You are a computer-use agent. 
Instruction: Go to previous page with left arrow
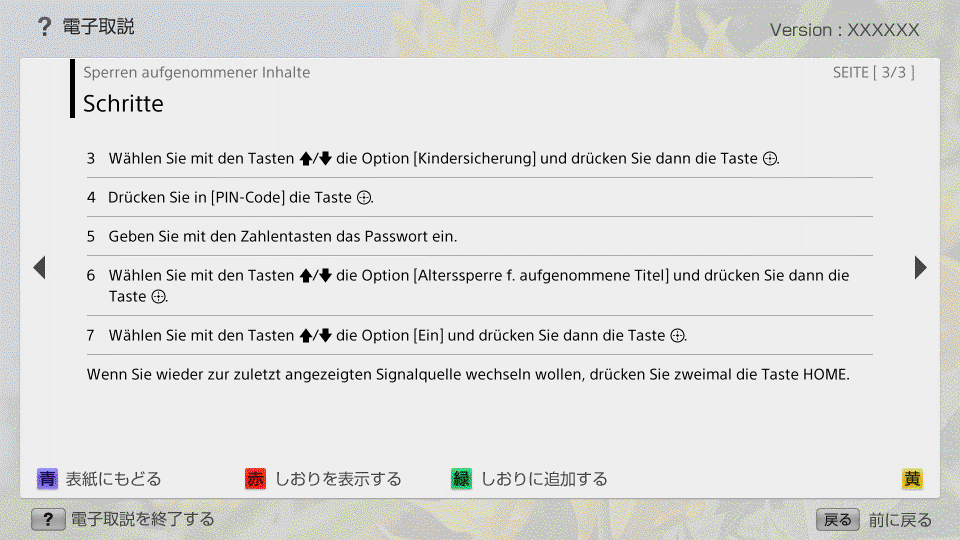39,267
